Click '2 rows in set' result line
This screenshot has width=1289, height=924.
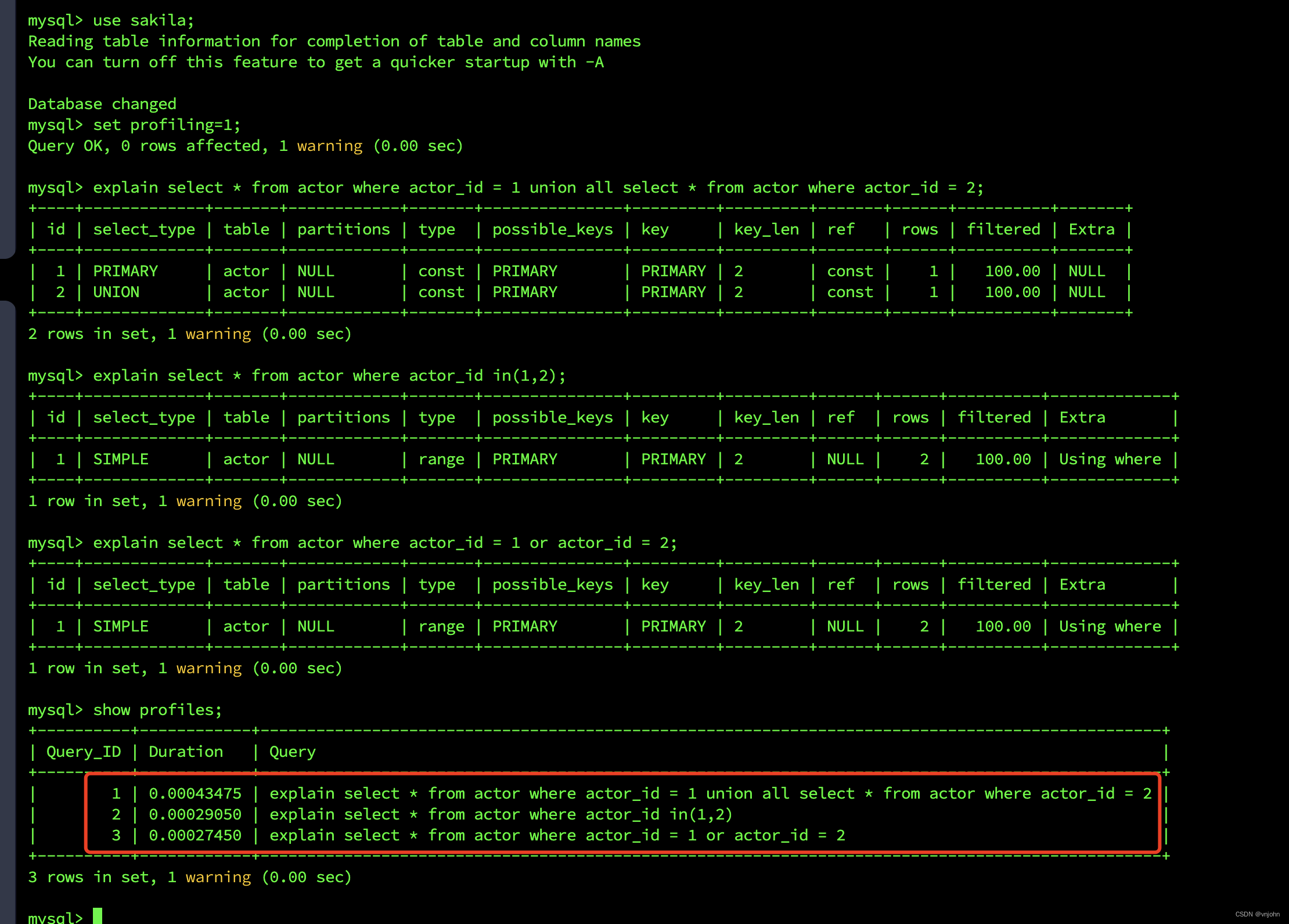click(190, 334)
